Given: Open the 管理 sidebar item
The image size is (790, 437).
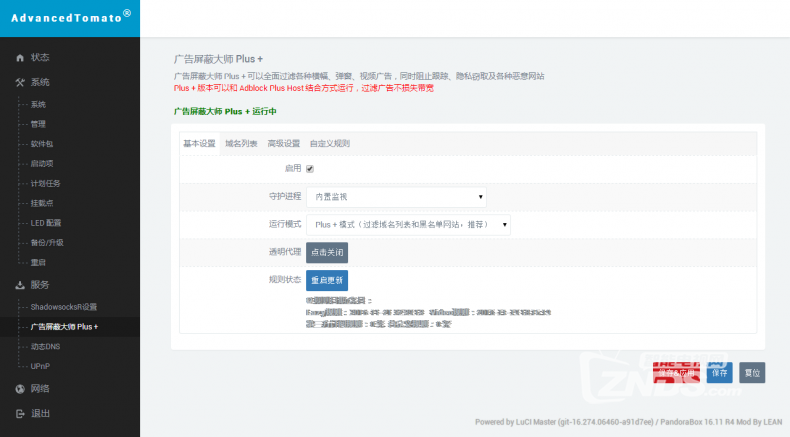Looking at the screenshot, I should point(38,124).
